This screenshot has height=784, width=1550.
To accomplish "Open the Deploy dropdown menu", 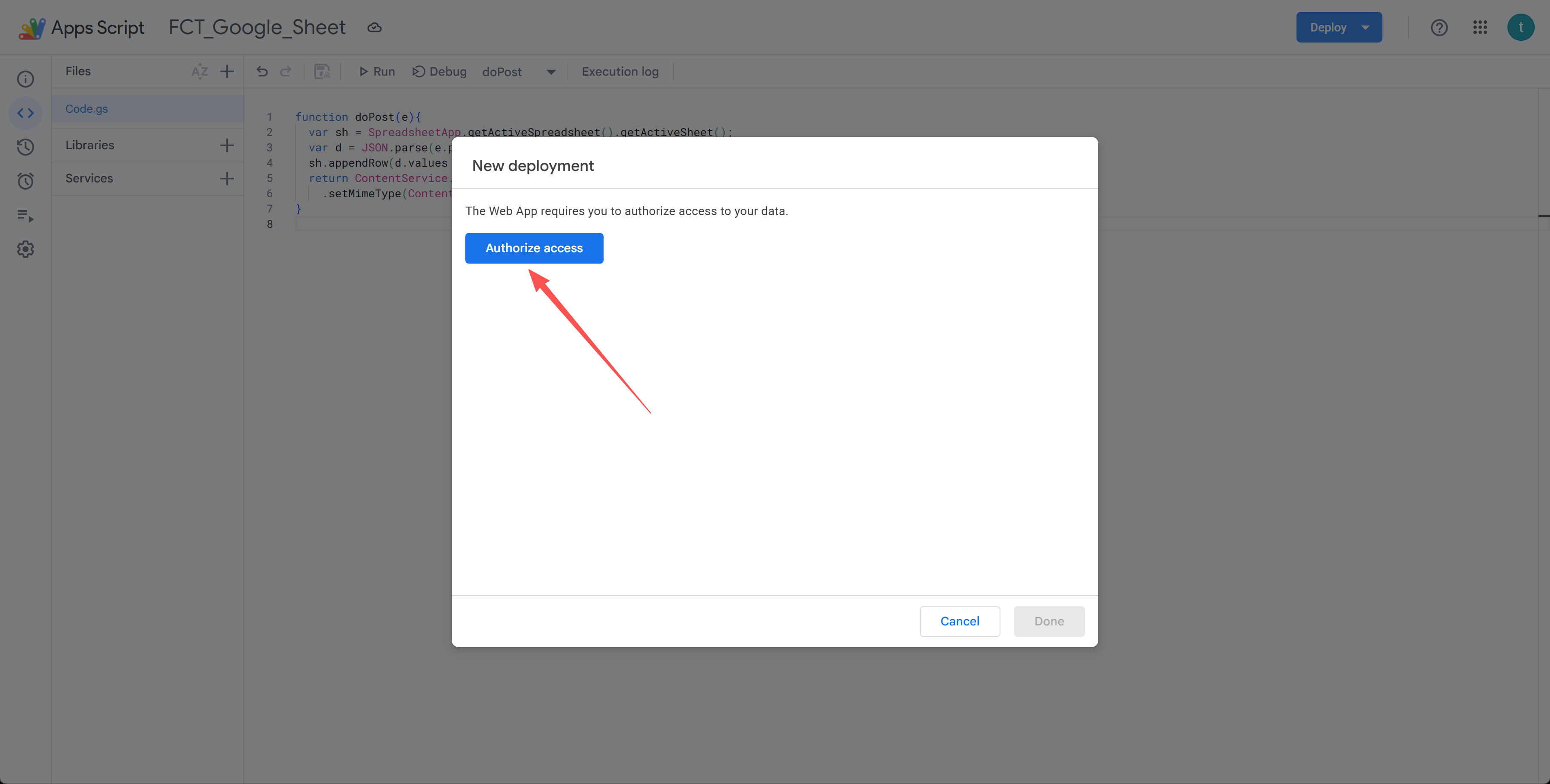I will [x=1339, y=27].
